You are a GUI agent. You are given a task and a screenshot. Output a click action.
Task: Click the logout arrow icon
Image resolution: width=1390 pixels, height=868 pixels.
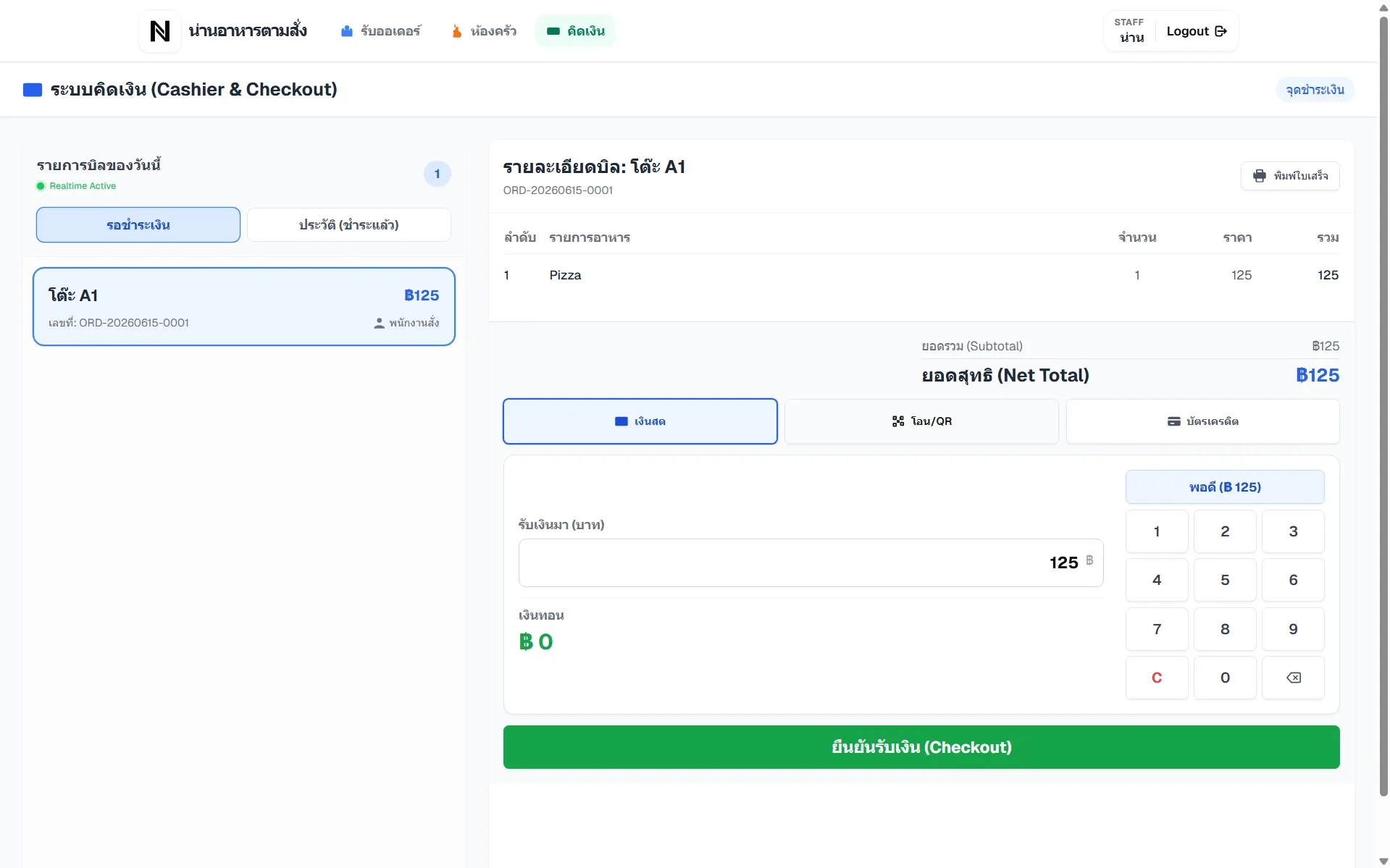(x=1221, y=31)
